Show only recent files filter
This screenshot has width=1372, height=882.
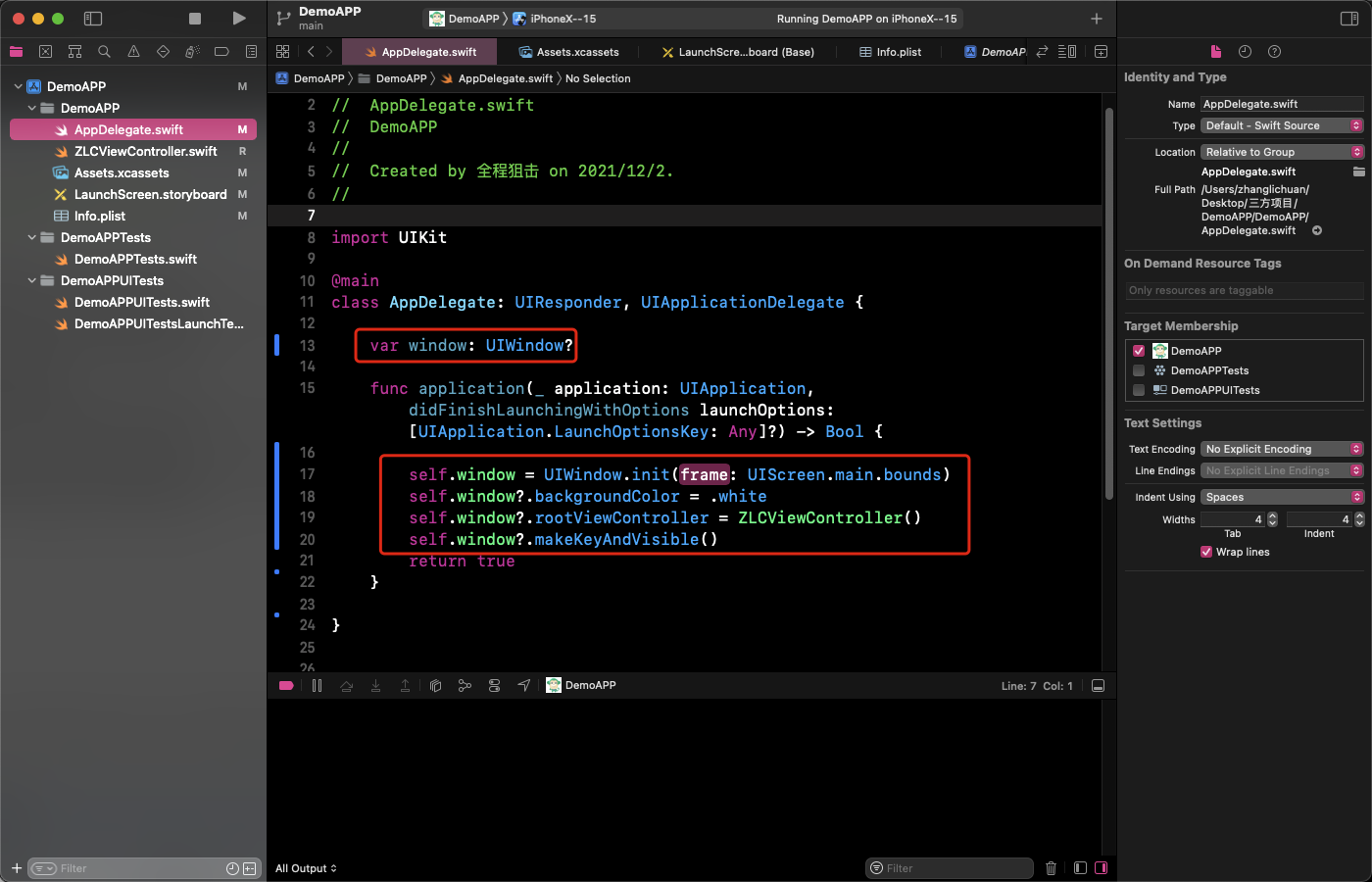point(232,868)
